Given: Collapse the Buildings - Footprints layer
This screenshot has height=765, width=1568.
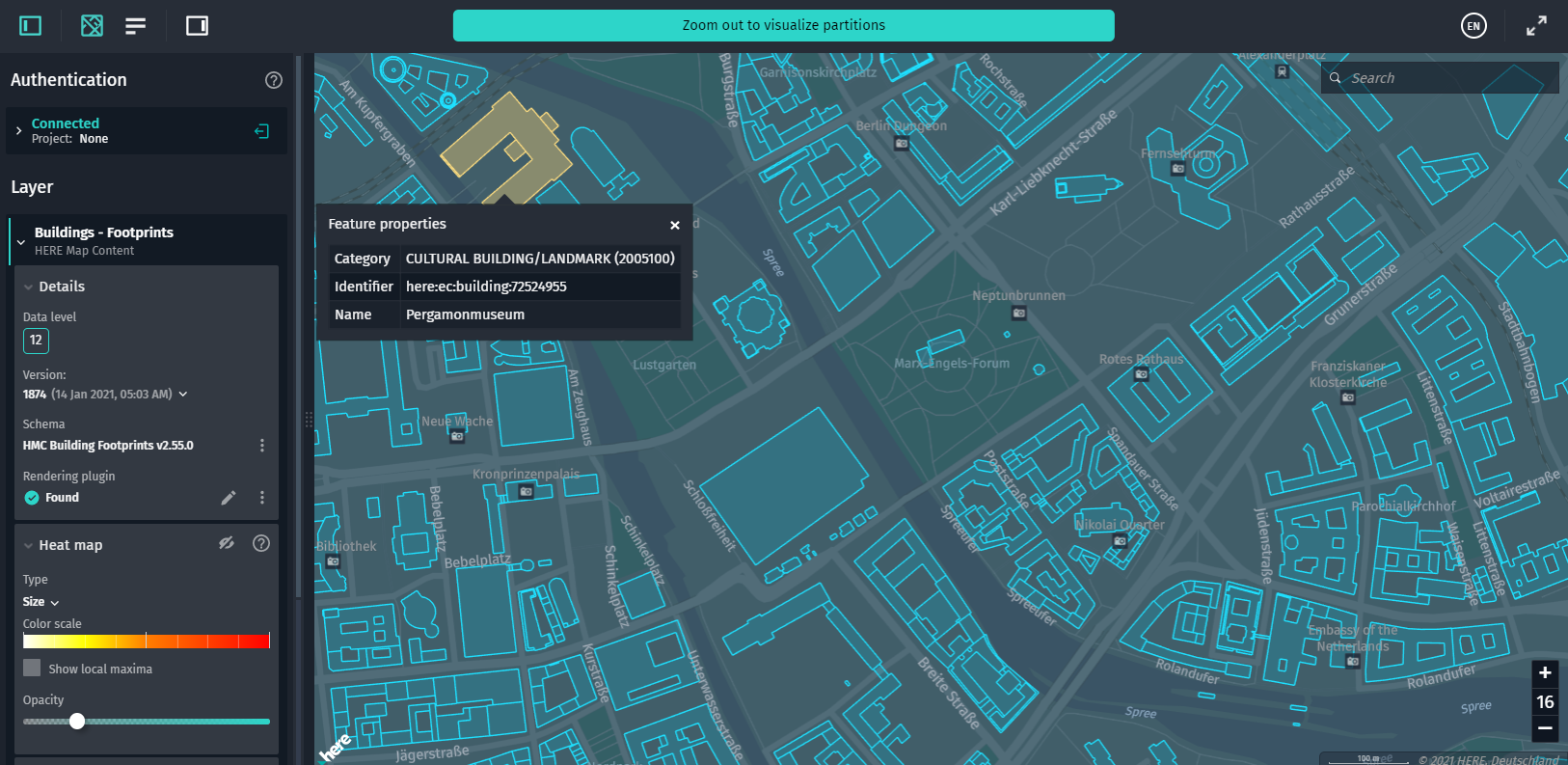Looking at the screenshot, I should tap(21, 241).
